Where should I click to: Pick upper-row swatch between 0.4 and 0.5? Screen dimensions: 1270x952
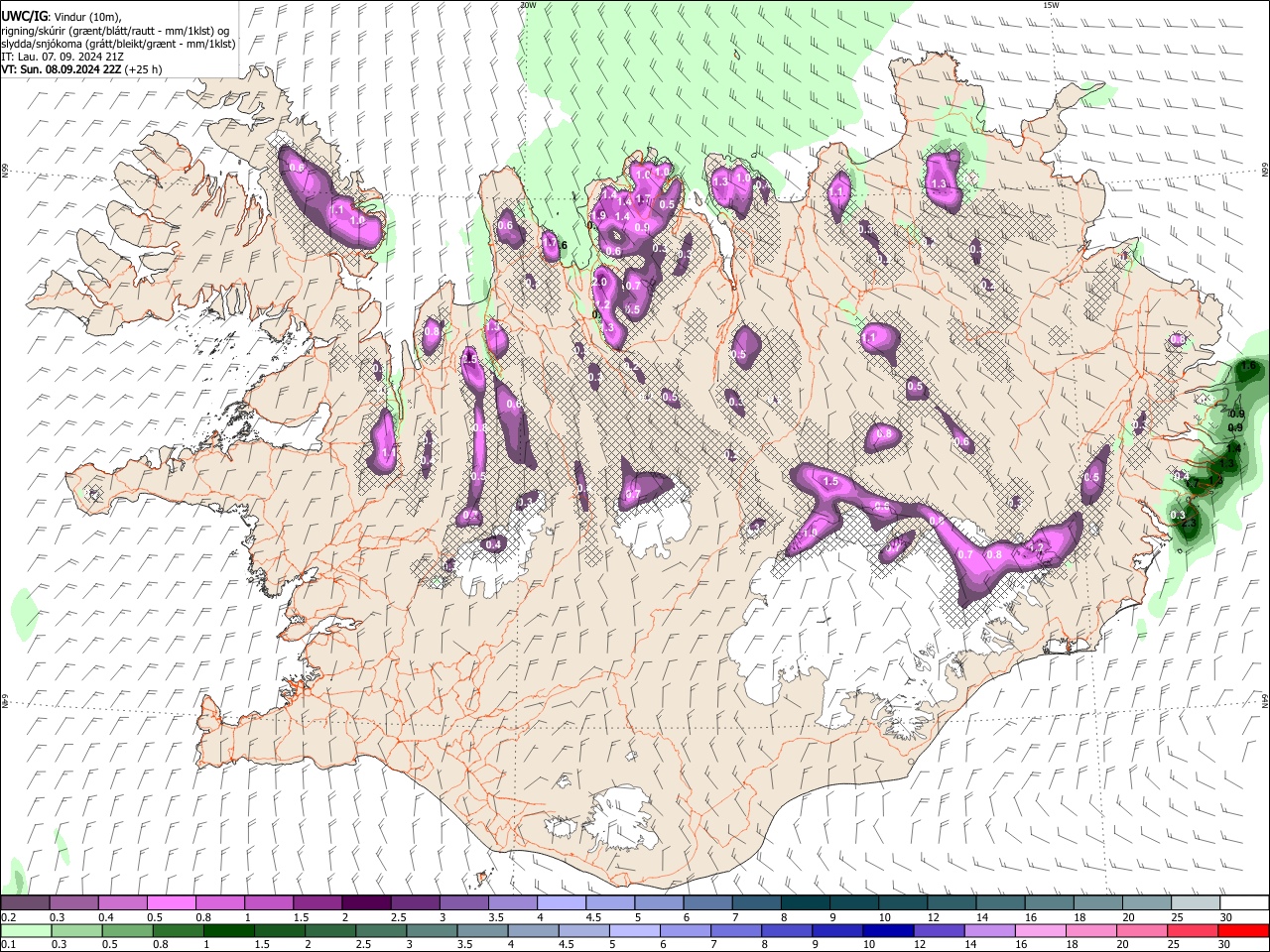(122, 902)
